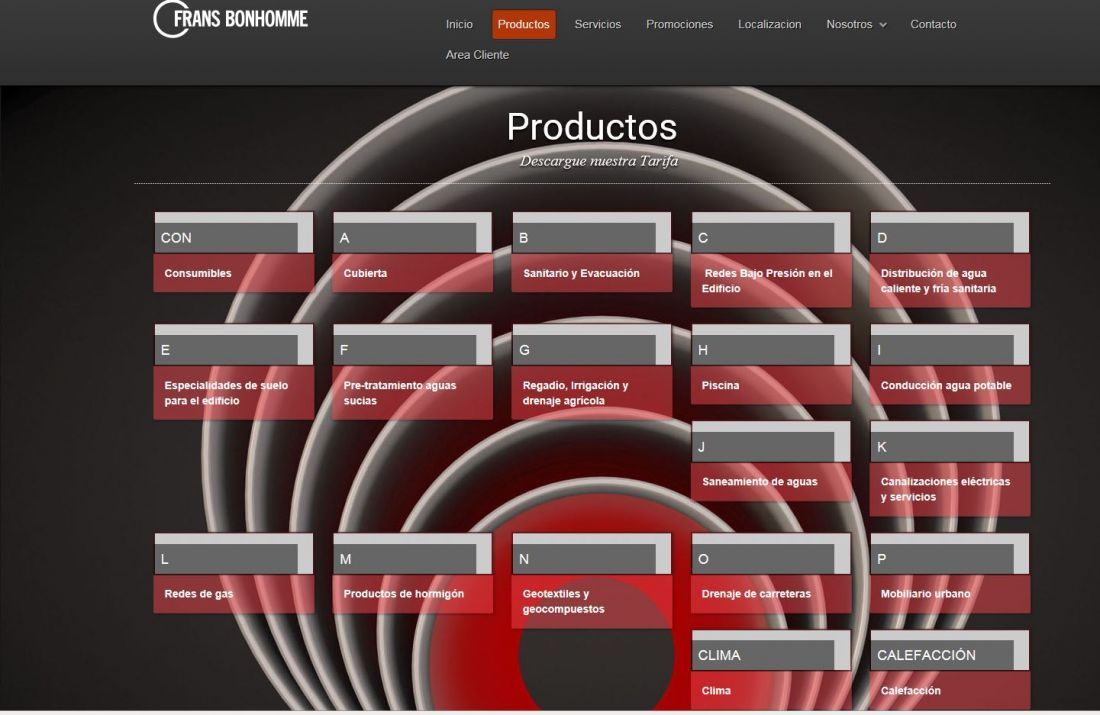Open the Calefacción category label

point(950,690)
